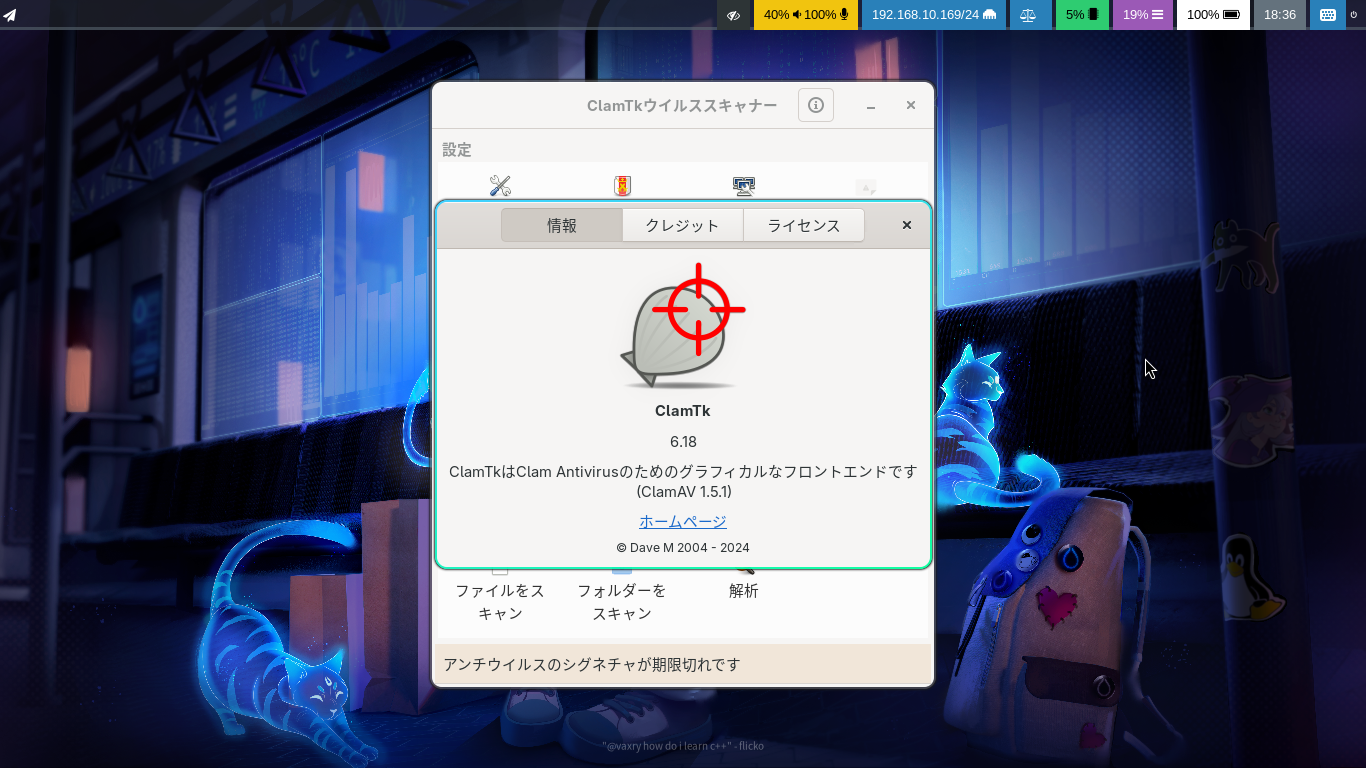Viewport: 1366px width, 768px height.
Task: Click the microphone icon in the top bar
Action: click(x=844, y=15)
